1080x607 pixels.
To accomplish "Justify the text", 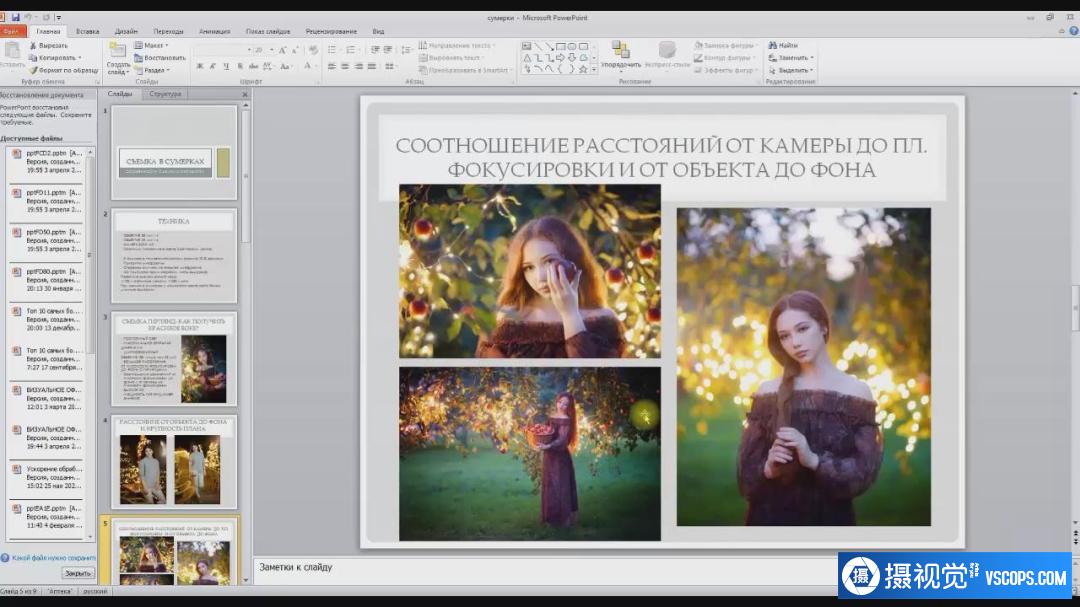I will 372,66.
